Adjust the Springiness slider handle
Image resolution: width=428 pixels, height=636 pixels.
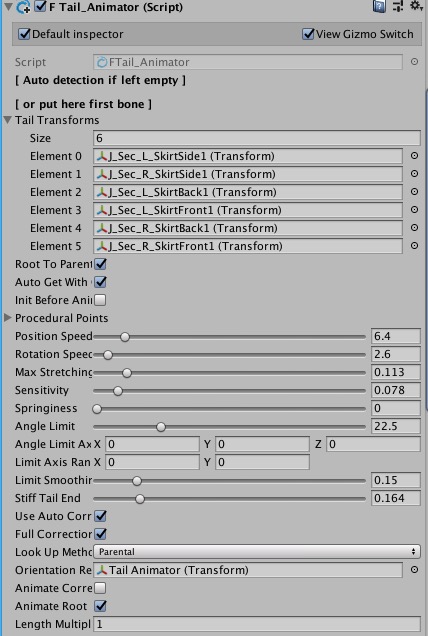coord(97,409)
